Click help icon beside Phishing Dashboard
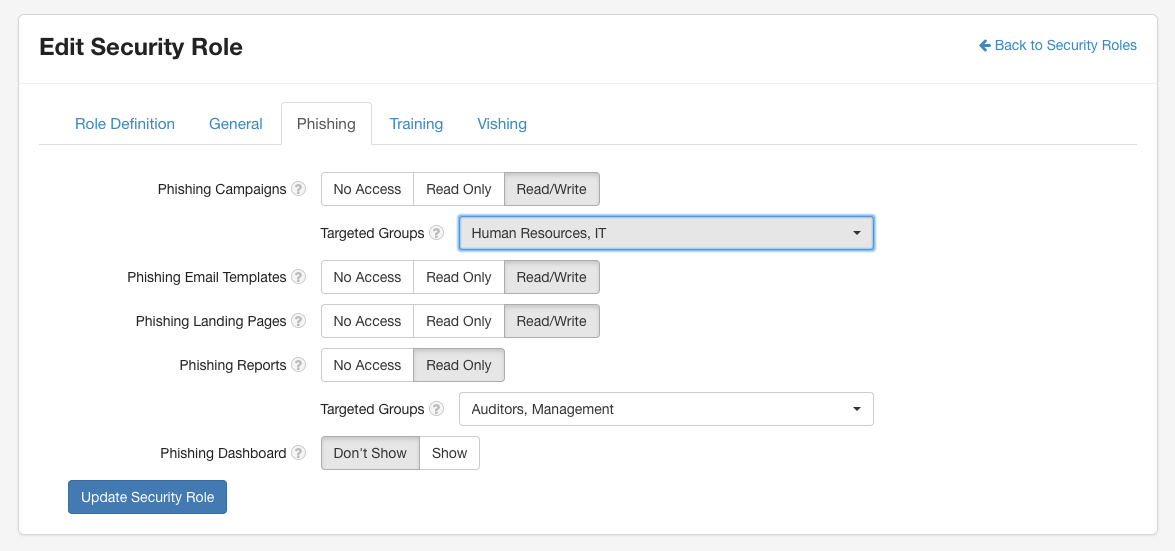This screenshot has width=1175, height=551. (298, 453)
